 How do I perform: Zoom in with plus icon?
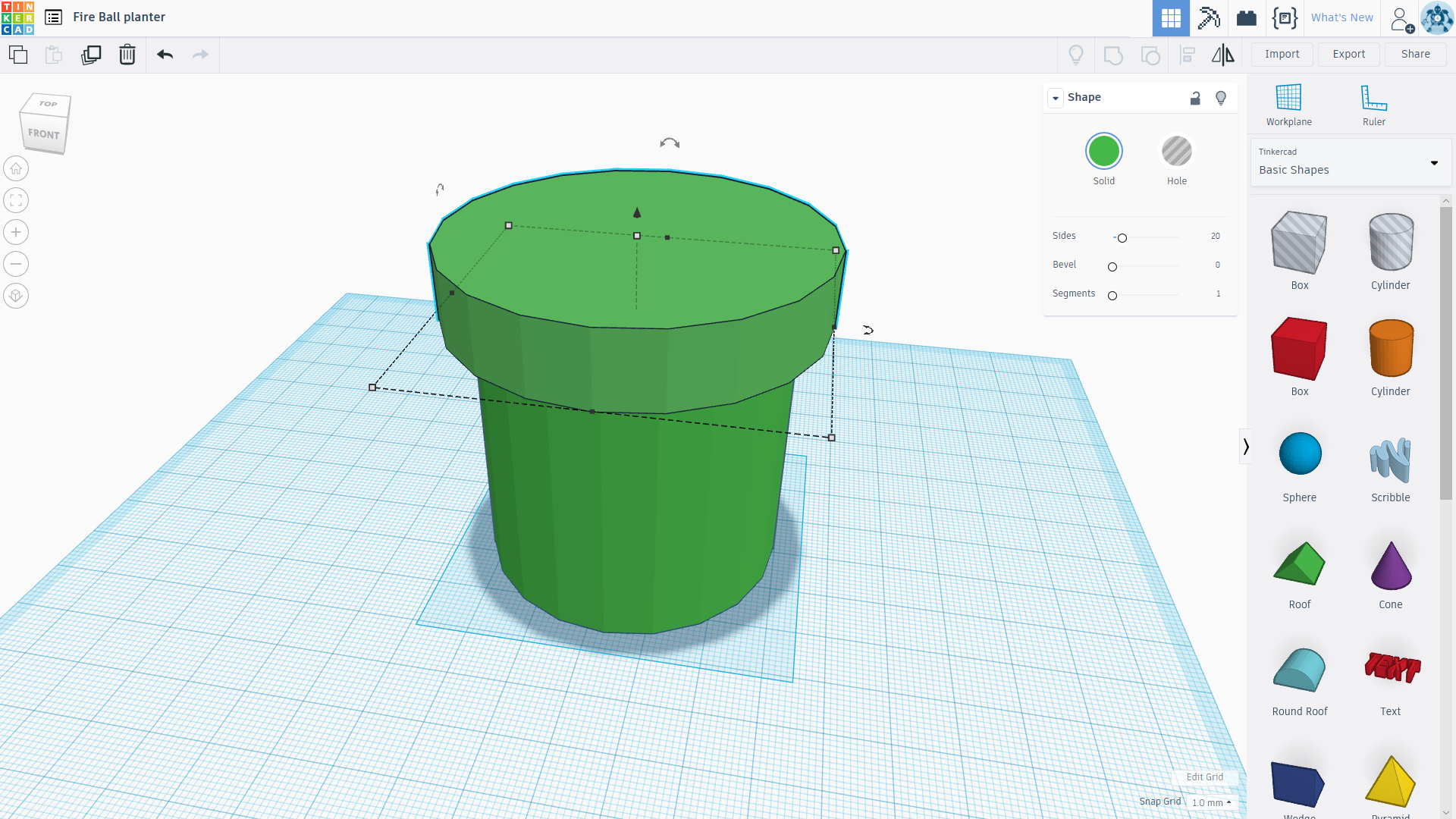pyautogui.click(x=16, y=232)
